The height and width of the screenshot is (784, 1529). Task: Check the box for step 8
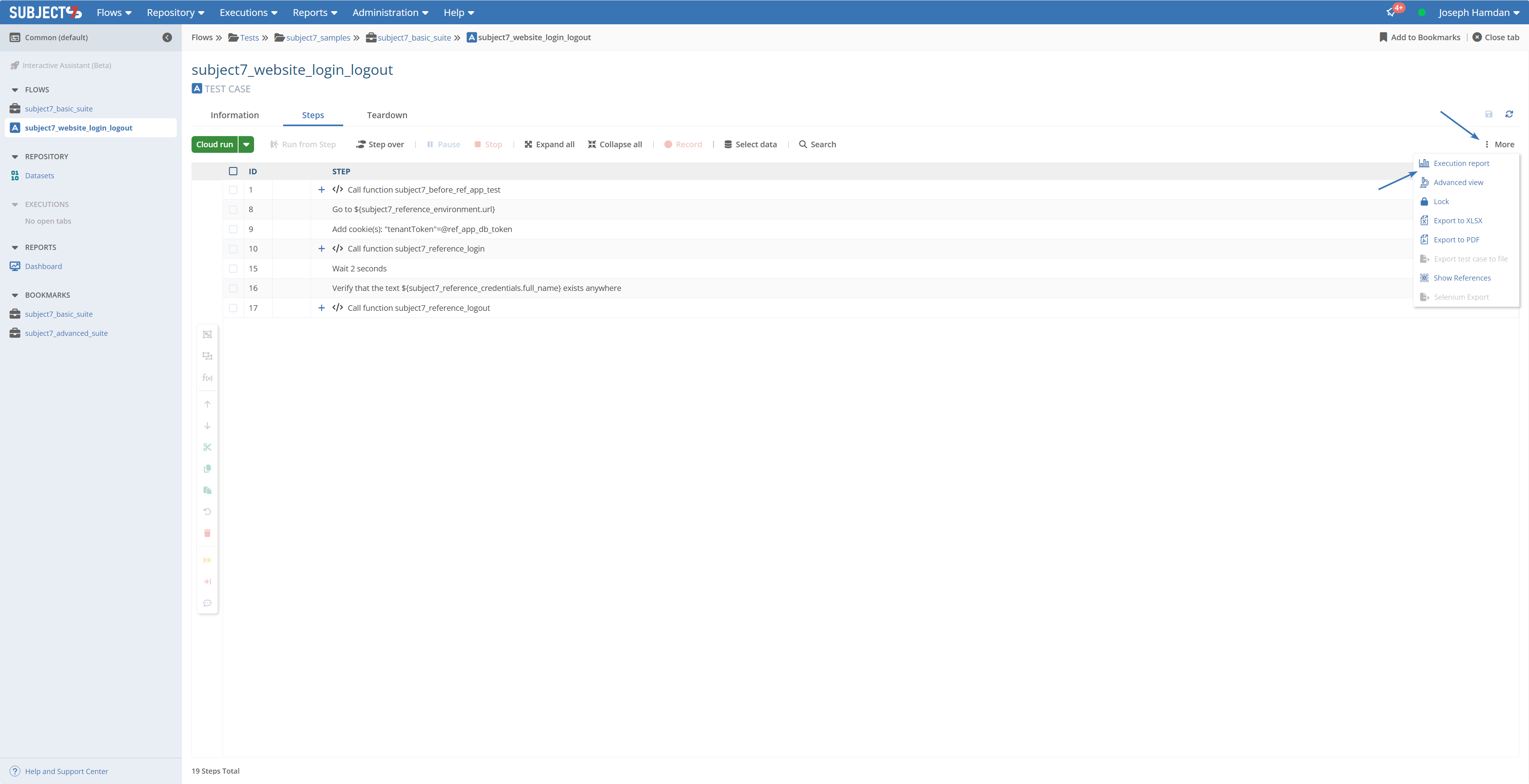[233, 209]
